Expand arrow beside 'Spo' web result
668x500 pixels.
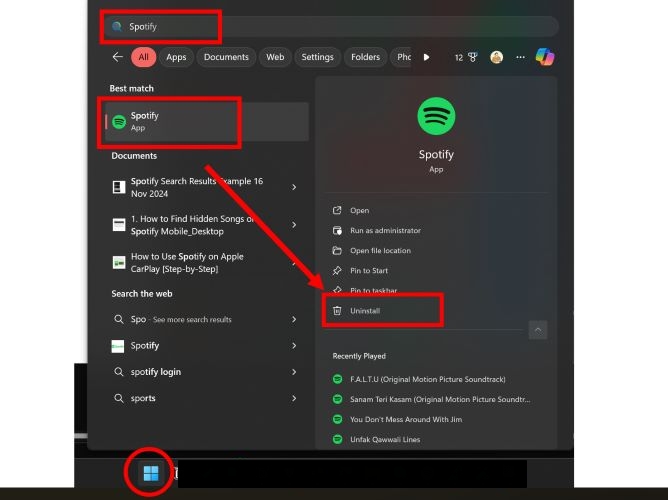pyautogui.click(x=294, y=319)
